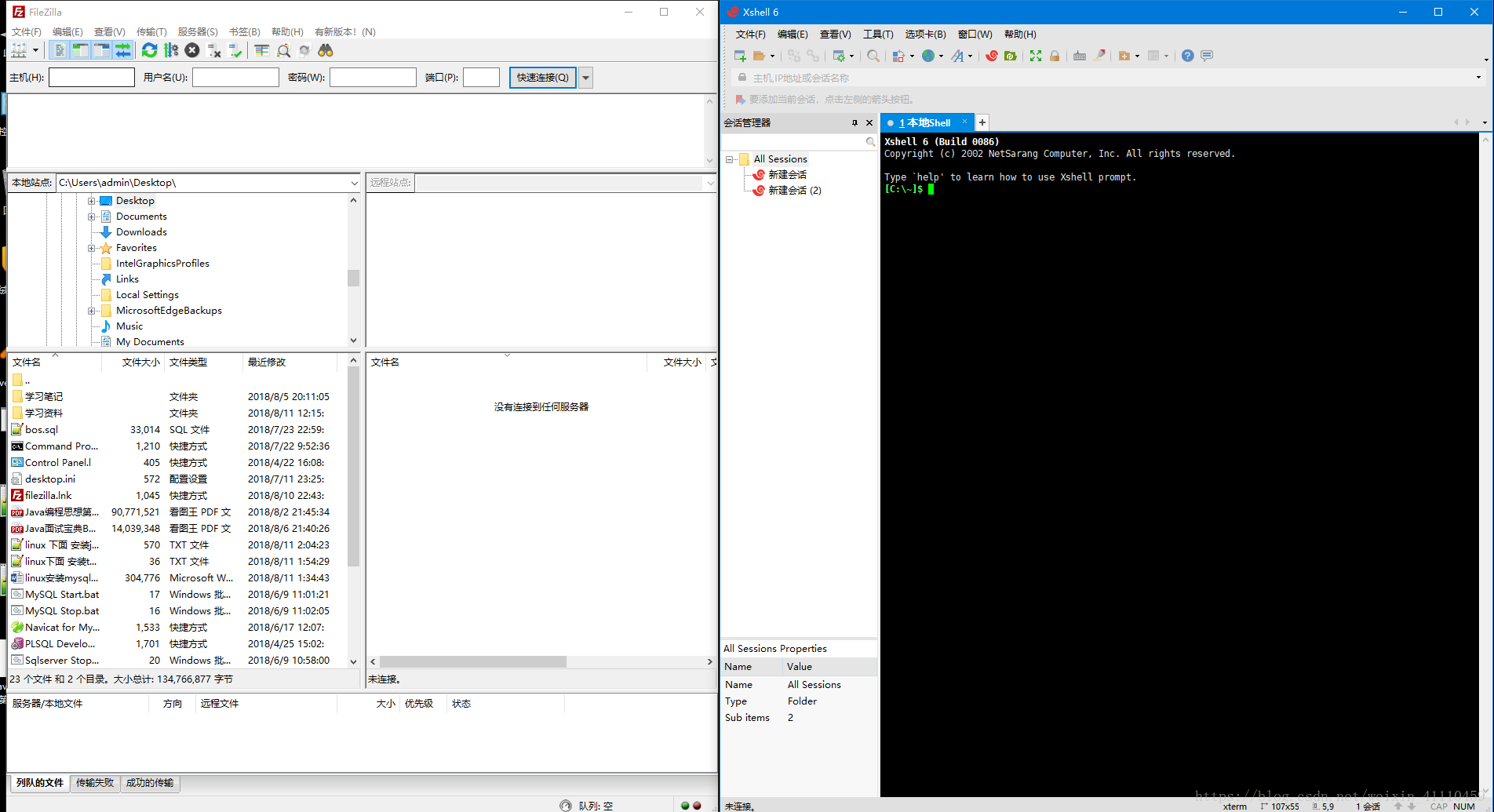This screenshot has height=812, width=1494.
Task: Click 快速连接(Q) button
Action: [542, 78]
